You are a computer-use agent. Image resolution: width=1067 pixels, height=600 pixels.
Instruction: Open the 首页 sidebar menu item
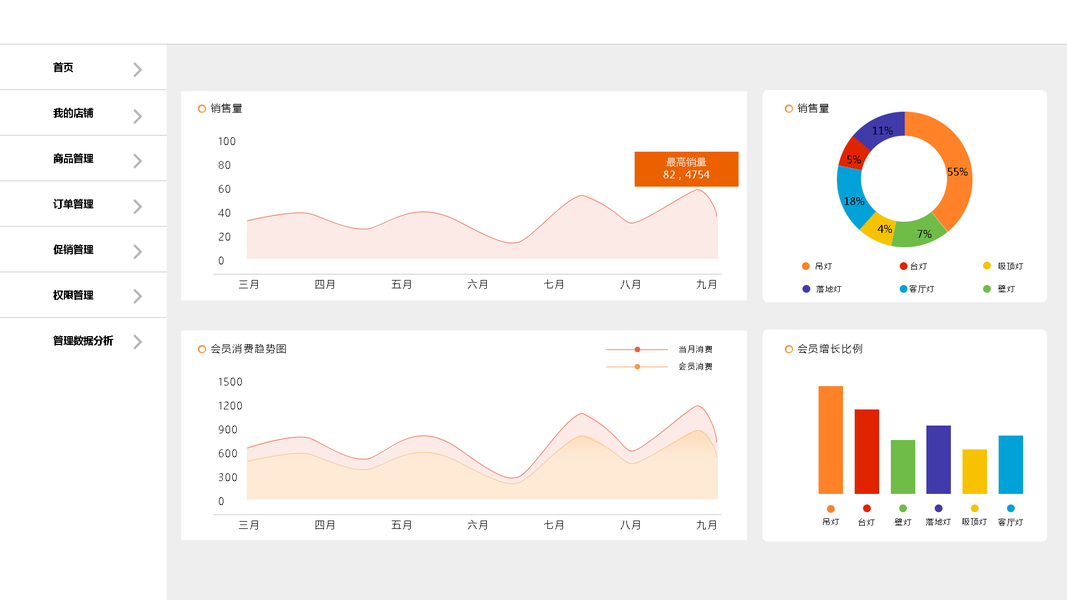point(83,67)
